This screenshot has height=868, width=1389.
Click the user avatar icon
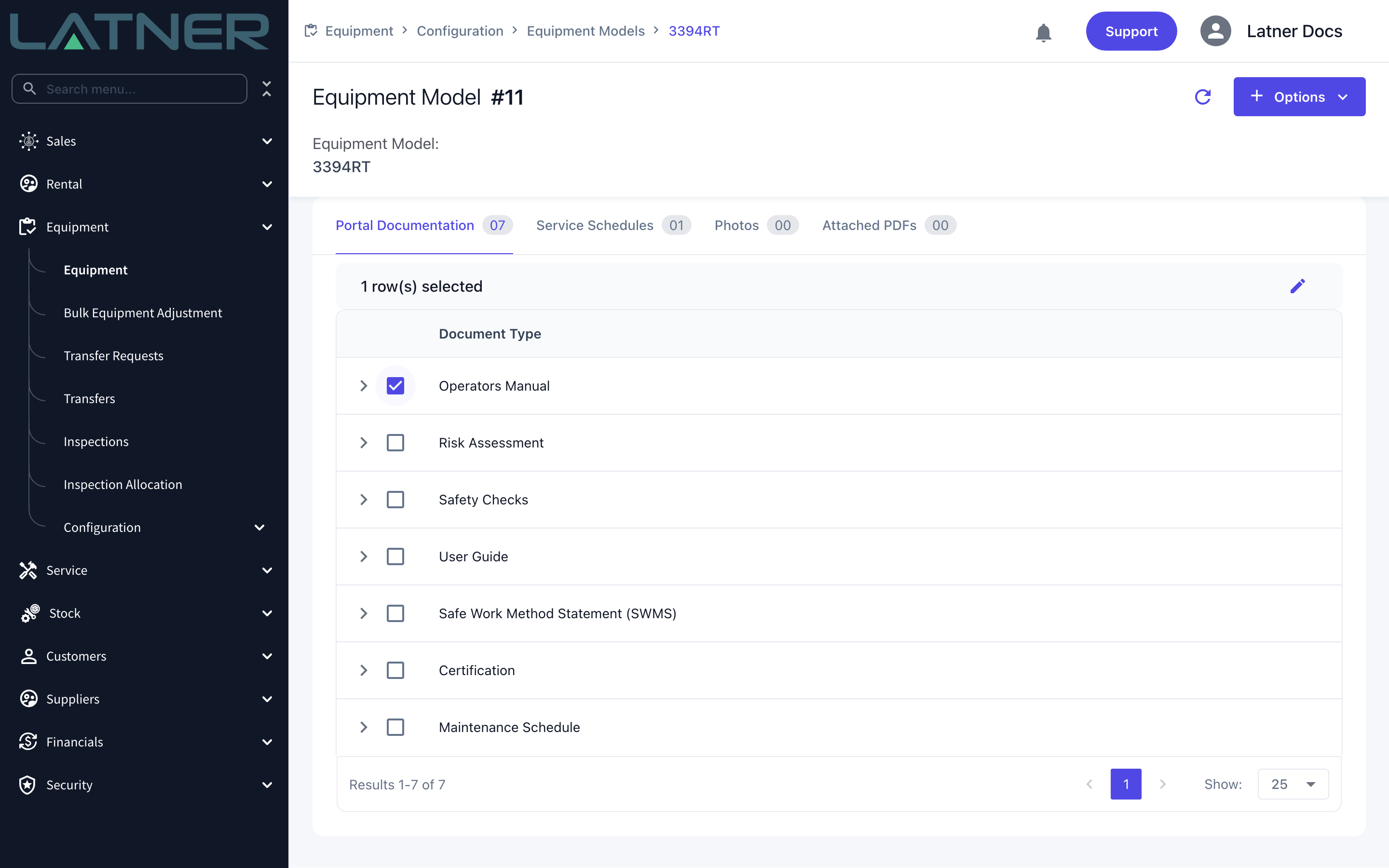pos(1215,31)
